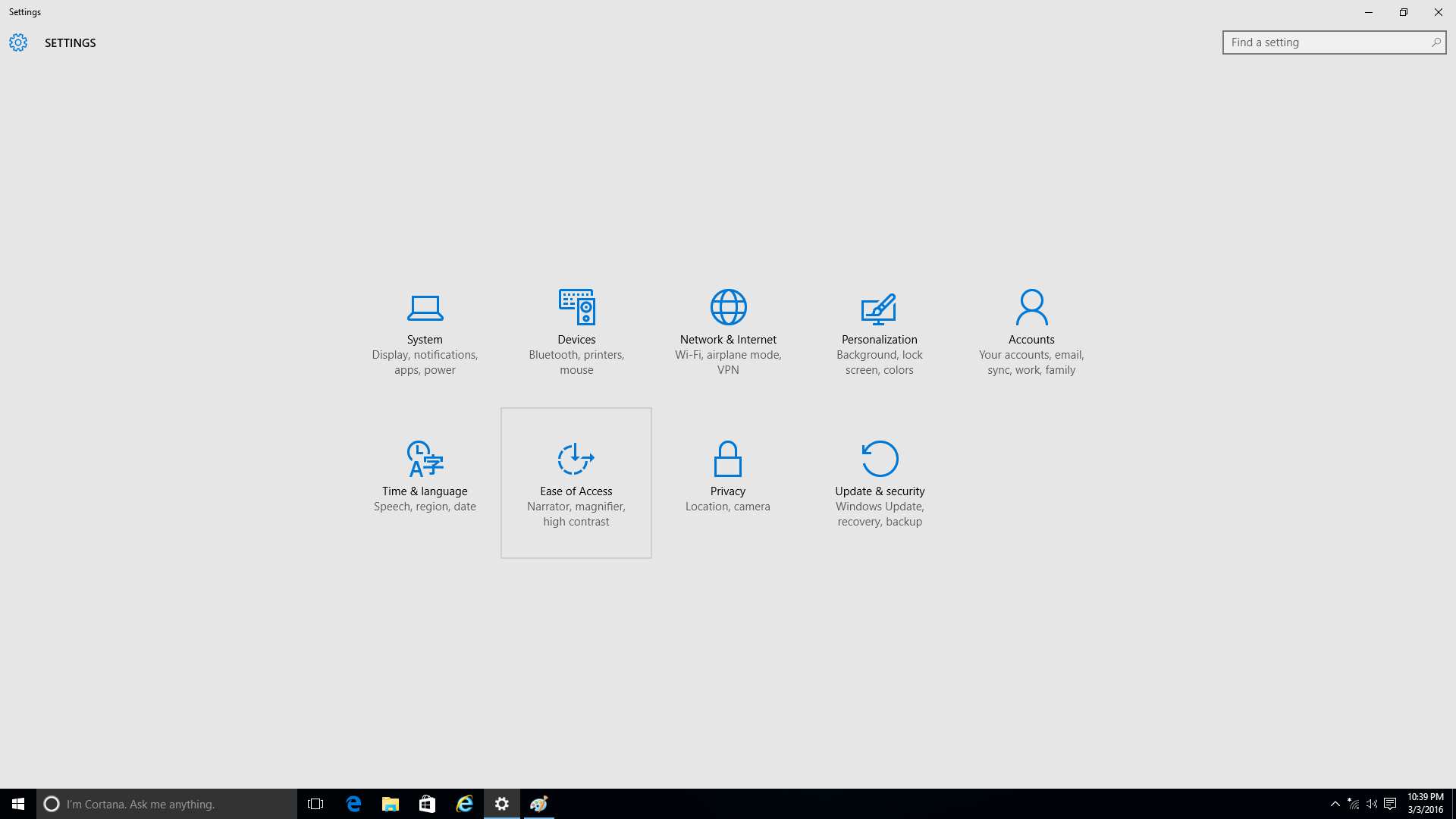Click the Privacy label

(x=728, y=491)
